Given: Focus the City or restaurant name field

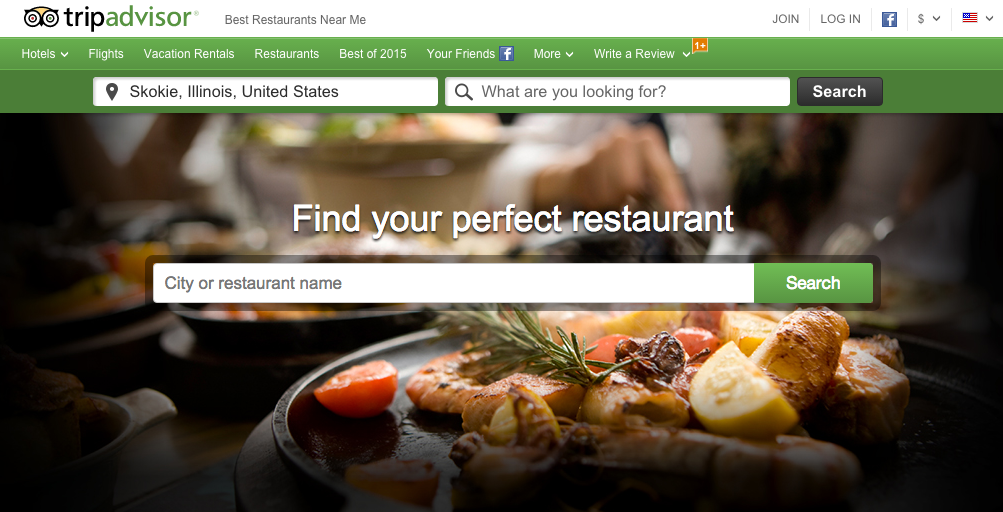Looking at the screenshot, I should click(x=454, y=283).
